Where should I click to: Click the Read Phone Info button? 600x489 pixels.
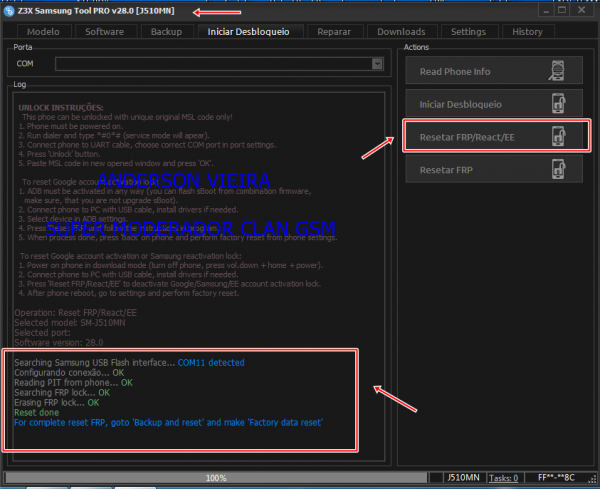(494, 70)
